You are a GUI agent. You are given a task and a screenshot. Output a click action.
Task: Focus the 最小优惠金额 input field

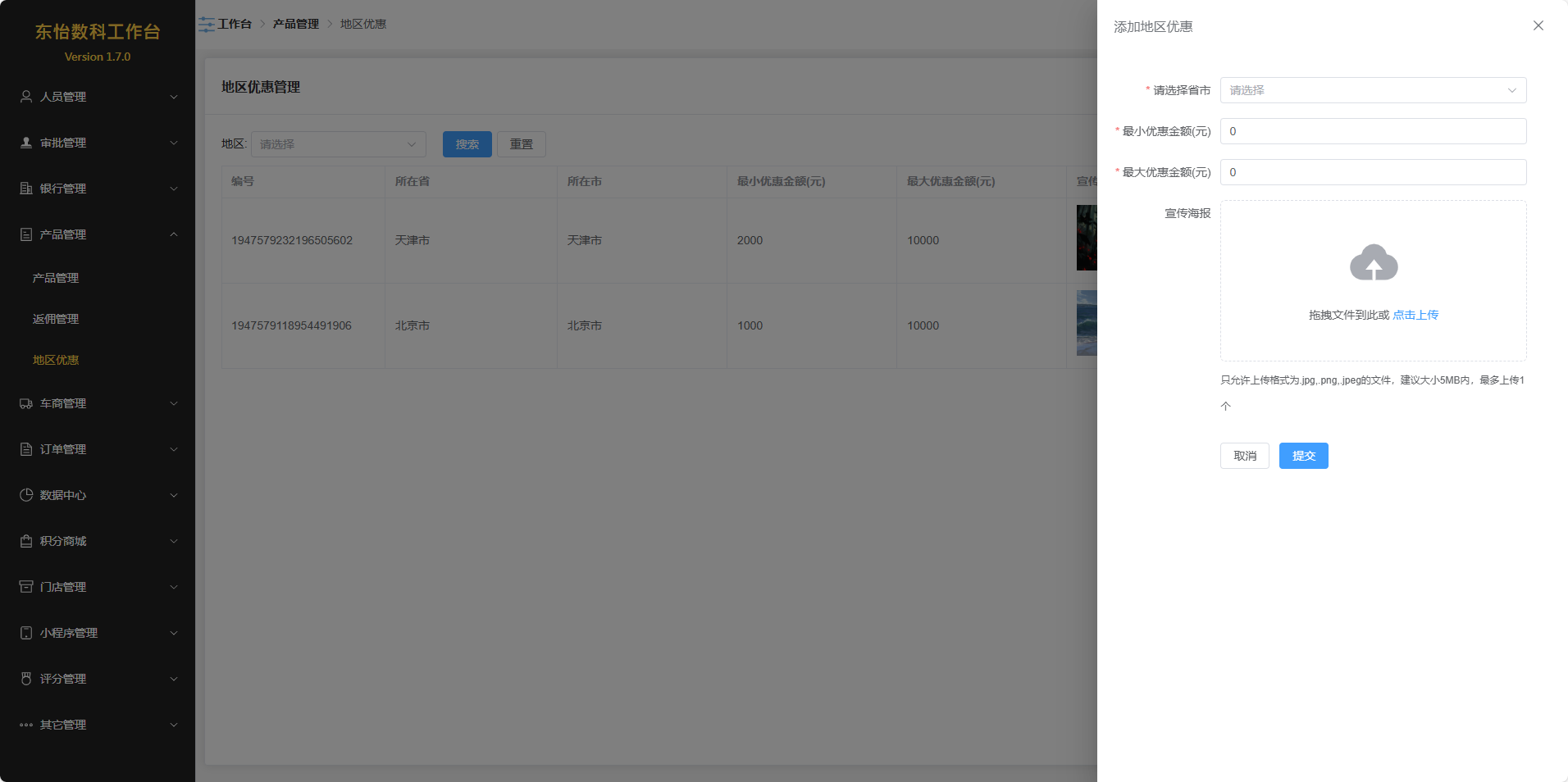click(1373, 131)
